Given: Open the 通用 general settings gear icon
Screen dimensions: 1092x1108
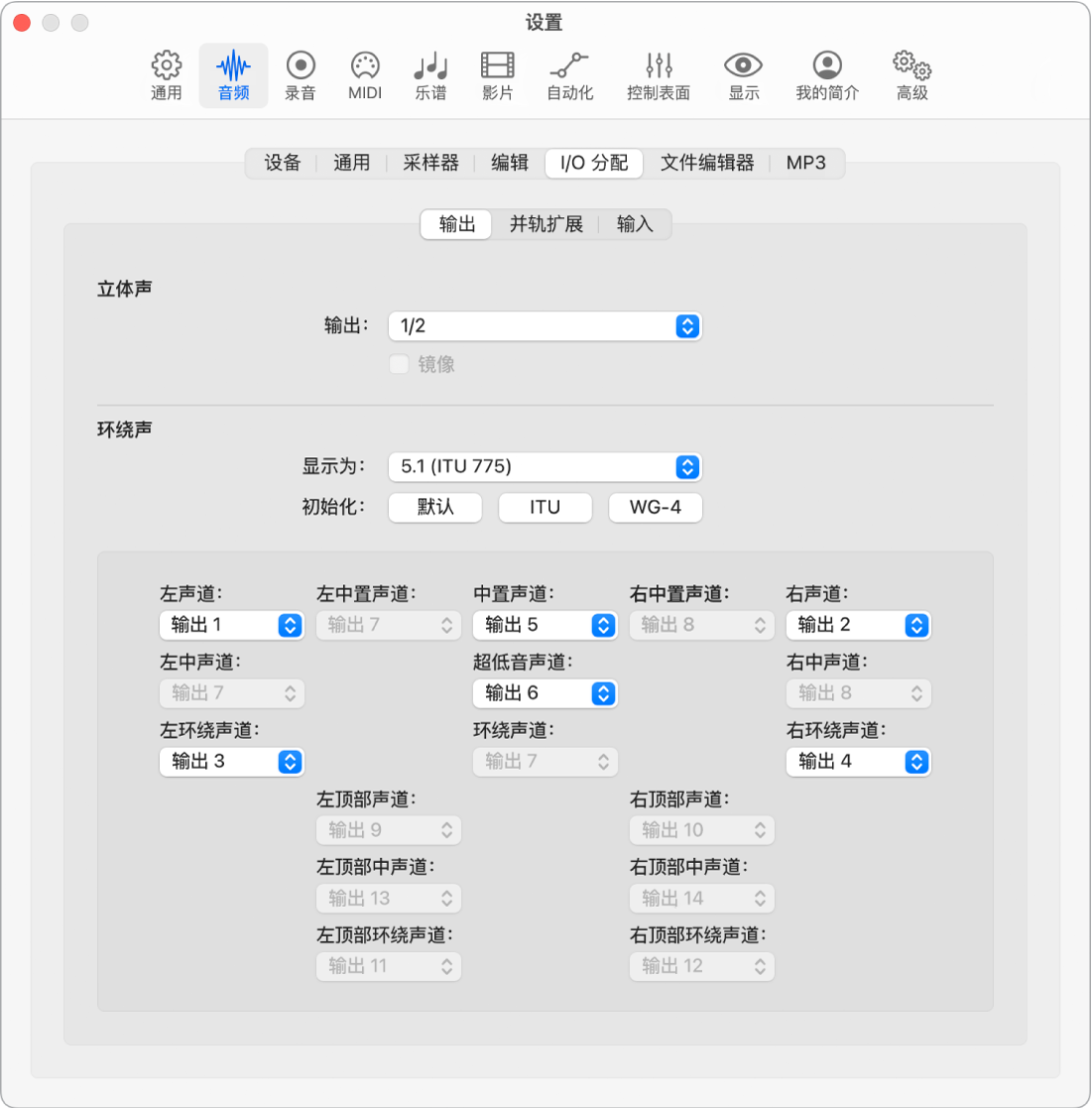Looking at the screenshot, I should coord(167,75).
